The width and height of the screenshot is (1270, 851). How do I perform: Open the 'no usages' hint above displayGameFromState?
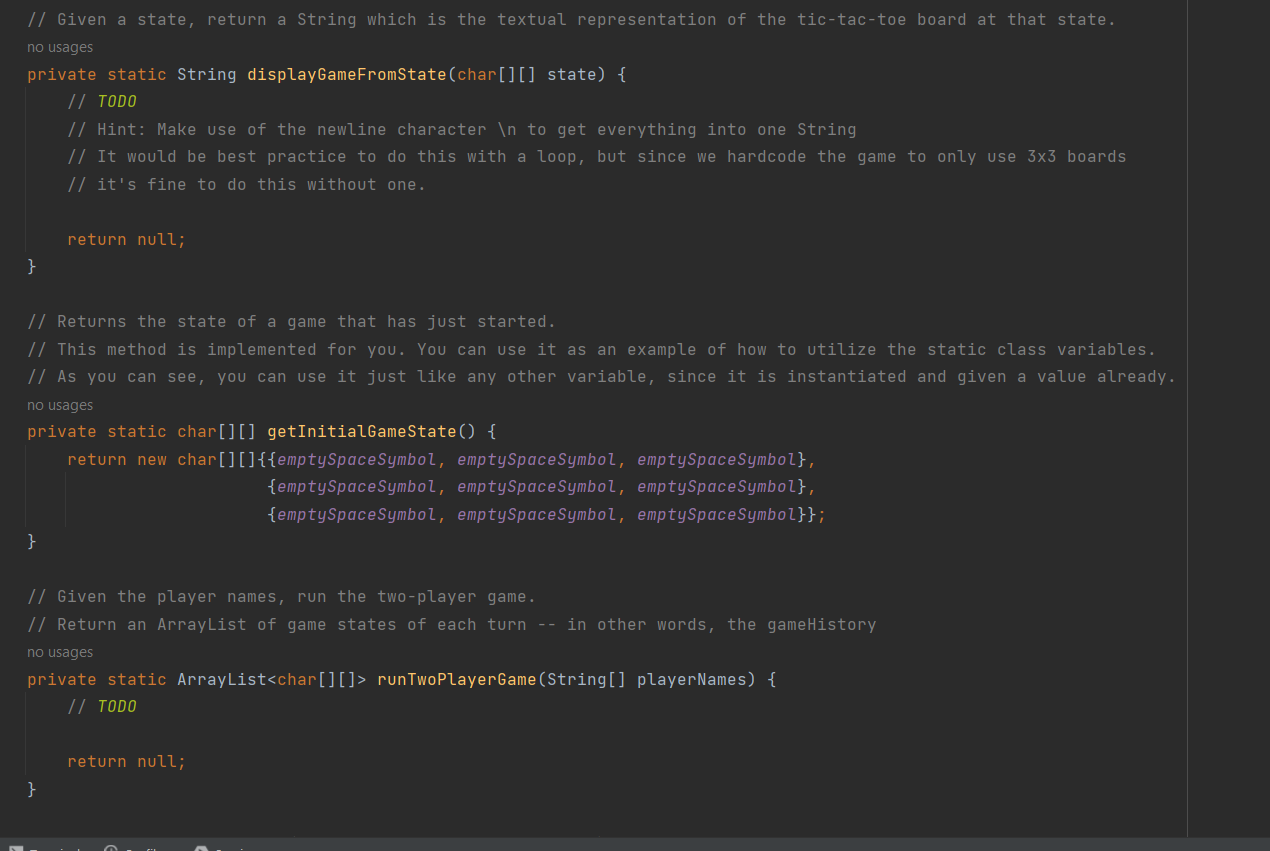(x=60, y=47)
